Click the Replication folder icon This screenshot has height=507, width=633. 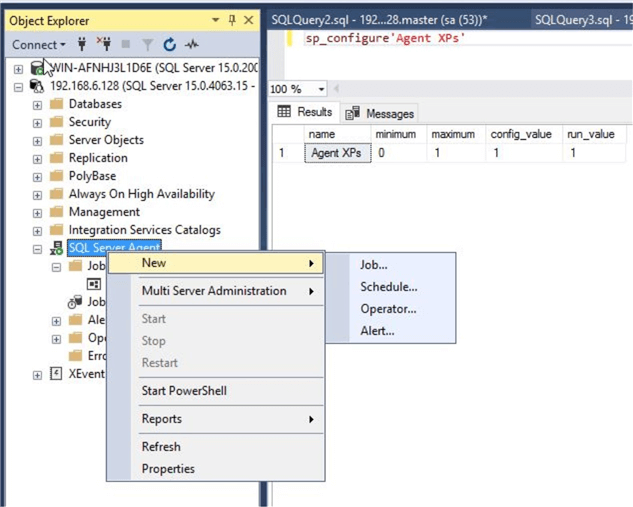[x=57, y=158]
